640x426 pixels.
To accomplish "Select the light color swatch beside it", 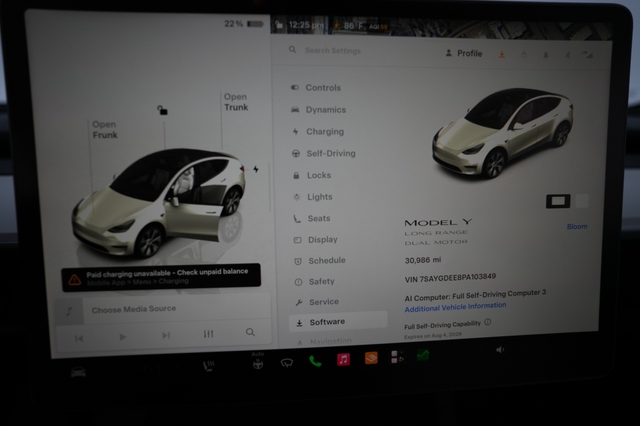I will pyautogui.click(x=582, y=200).
